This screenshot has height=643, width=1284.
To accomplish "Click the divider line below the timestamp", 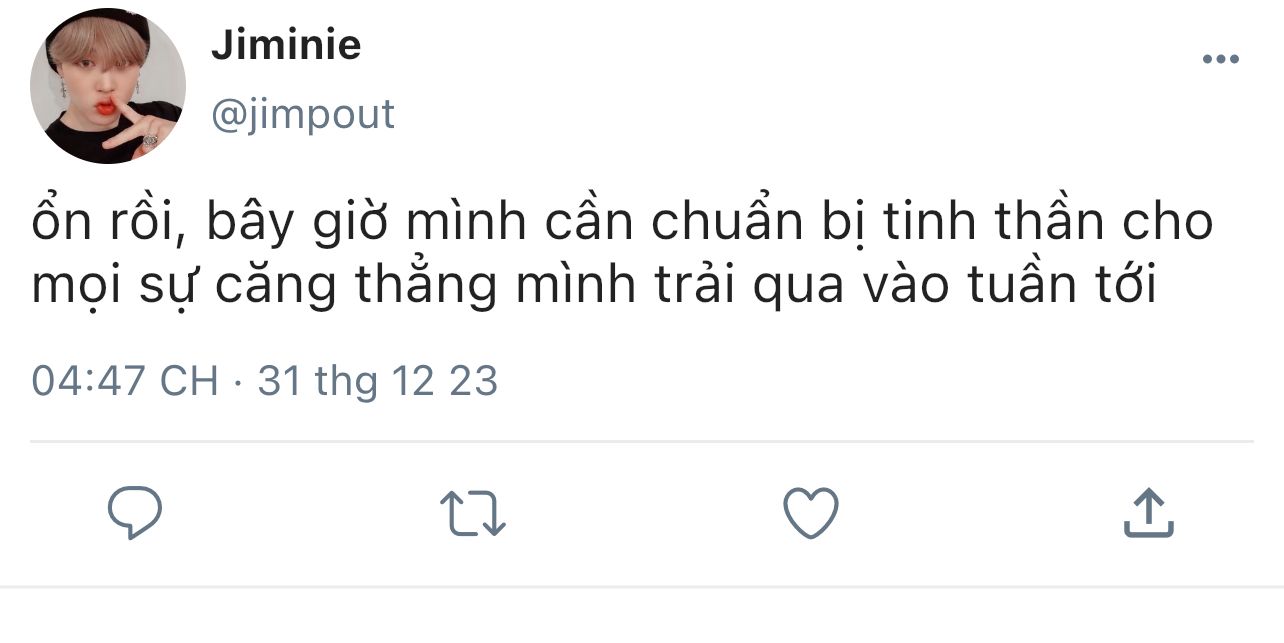I will 642,441.
